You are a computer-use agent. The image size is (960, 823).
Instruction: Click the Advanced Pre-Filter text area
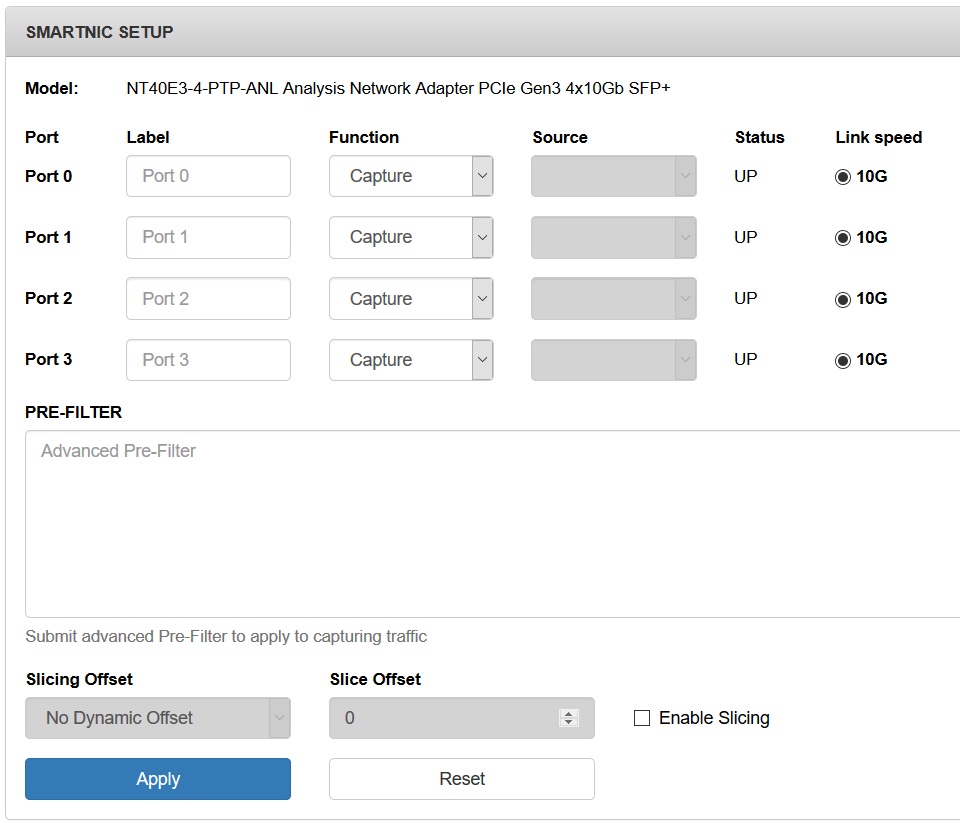[x=493, y=524]
